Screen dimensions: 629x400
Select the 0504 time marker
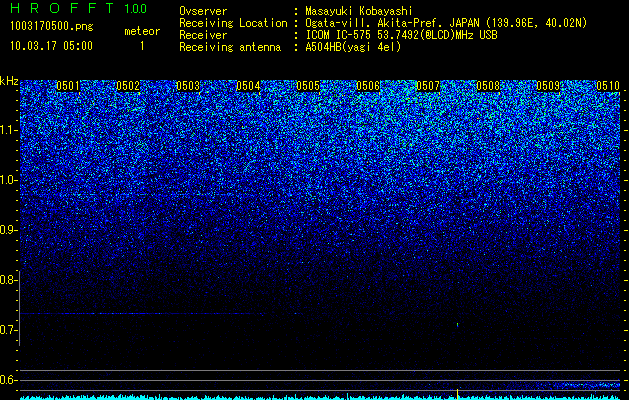point(248,86)
